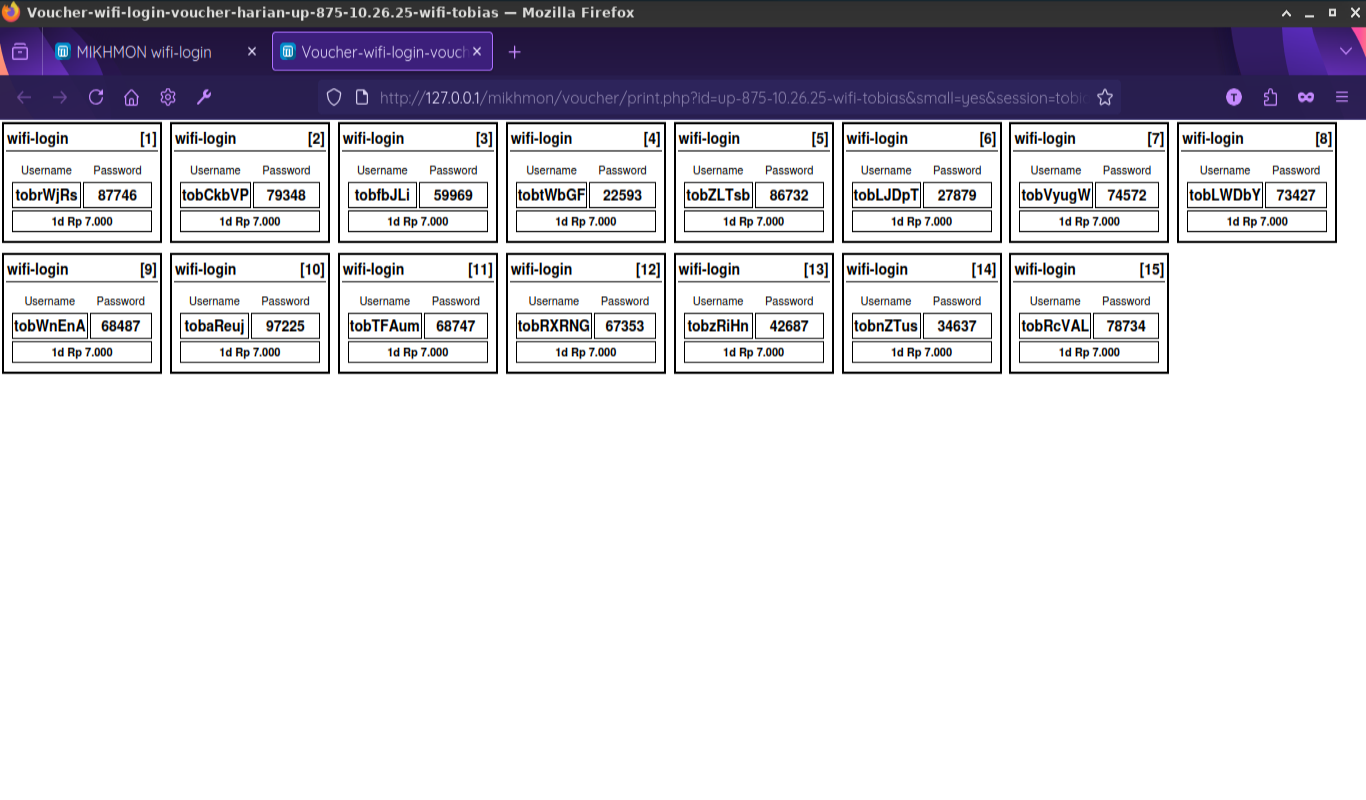Click the wrench developer tools icon

click(x=204, y=97)
